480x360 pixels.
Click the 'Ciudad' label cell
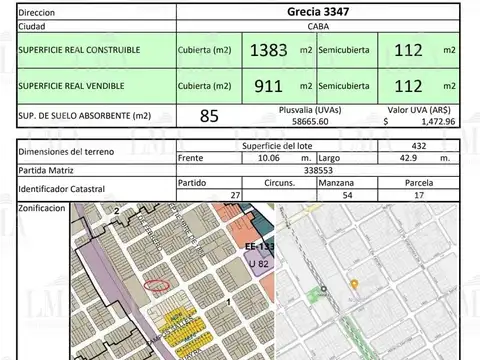pyautogui.click(x=96, y=26)
